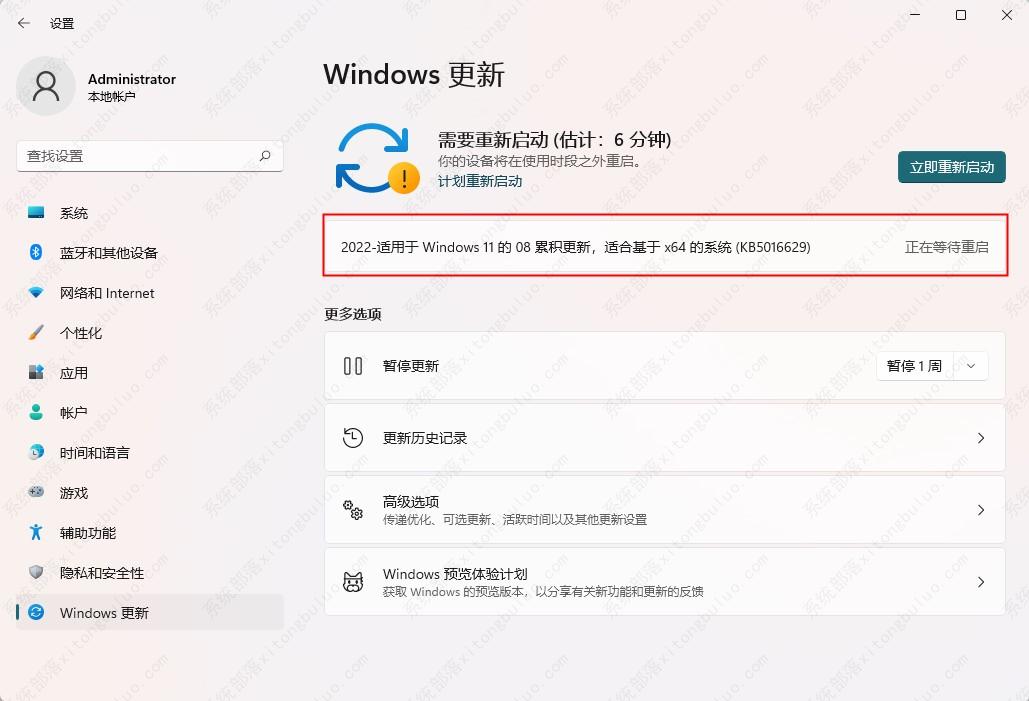Open 隐私和安全性 privacy settings

pyautogui.click(x=101, y=573)
